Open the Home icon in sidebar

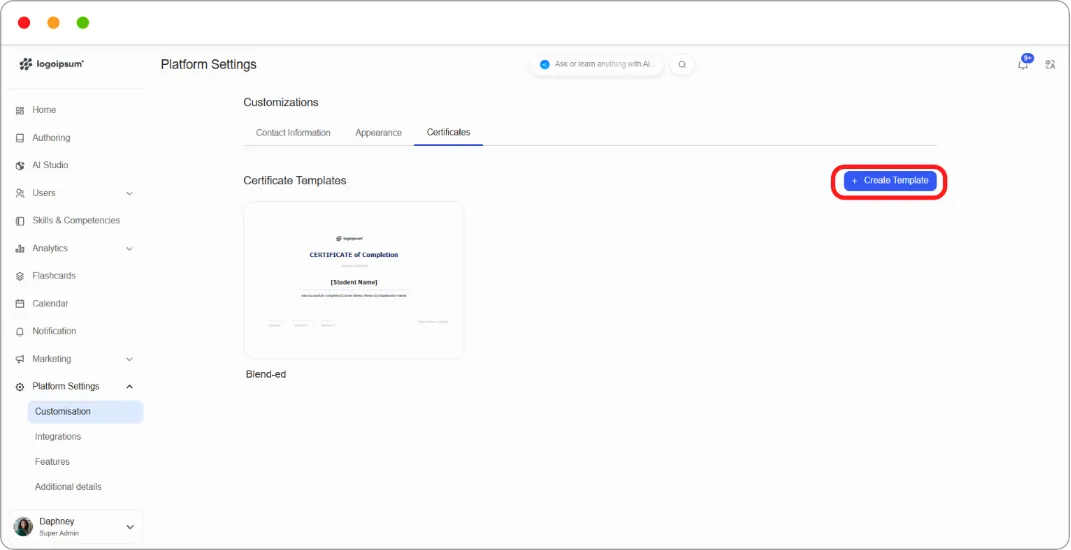pos(20,110)
